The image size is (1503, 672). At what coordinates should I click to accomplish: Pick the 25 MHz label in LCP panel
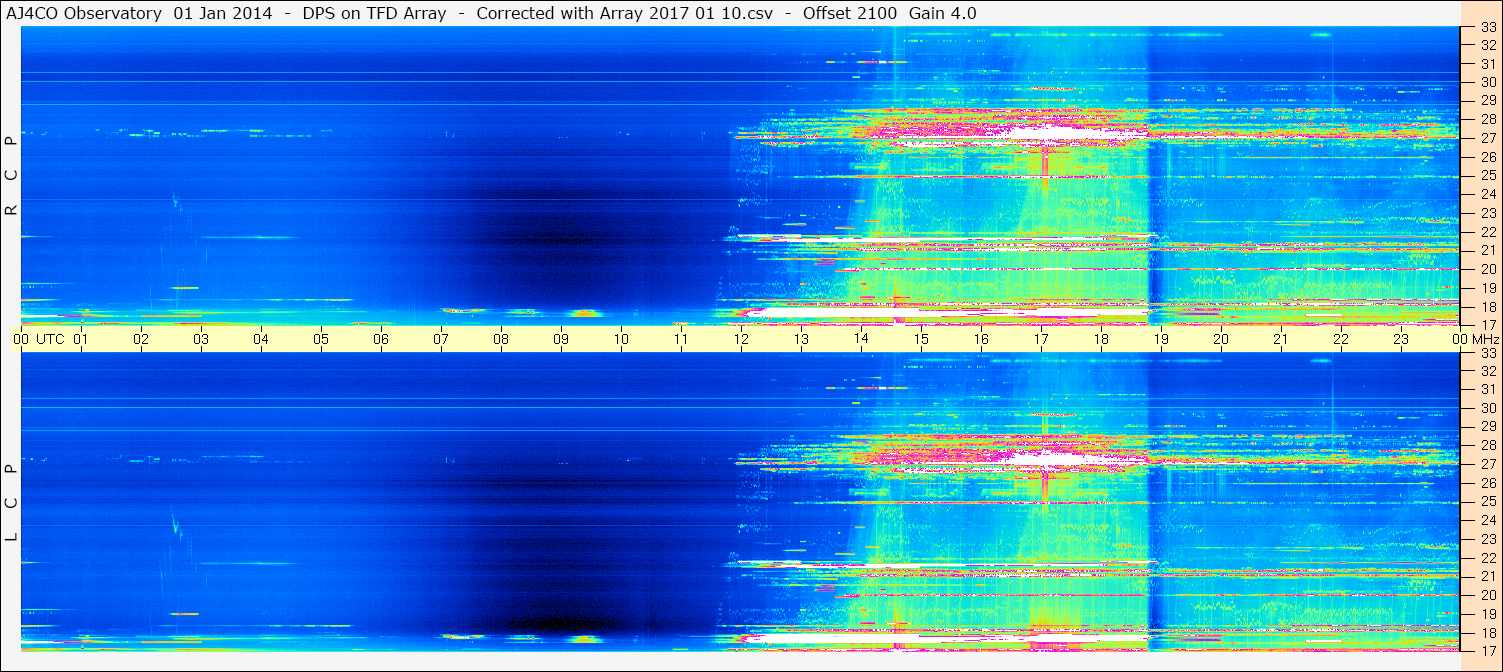pyautogui.click(x=1487, y=501)
